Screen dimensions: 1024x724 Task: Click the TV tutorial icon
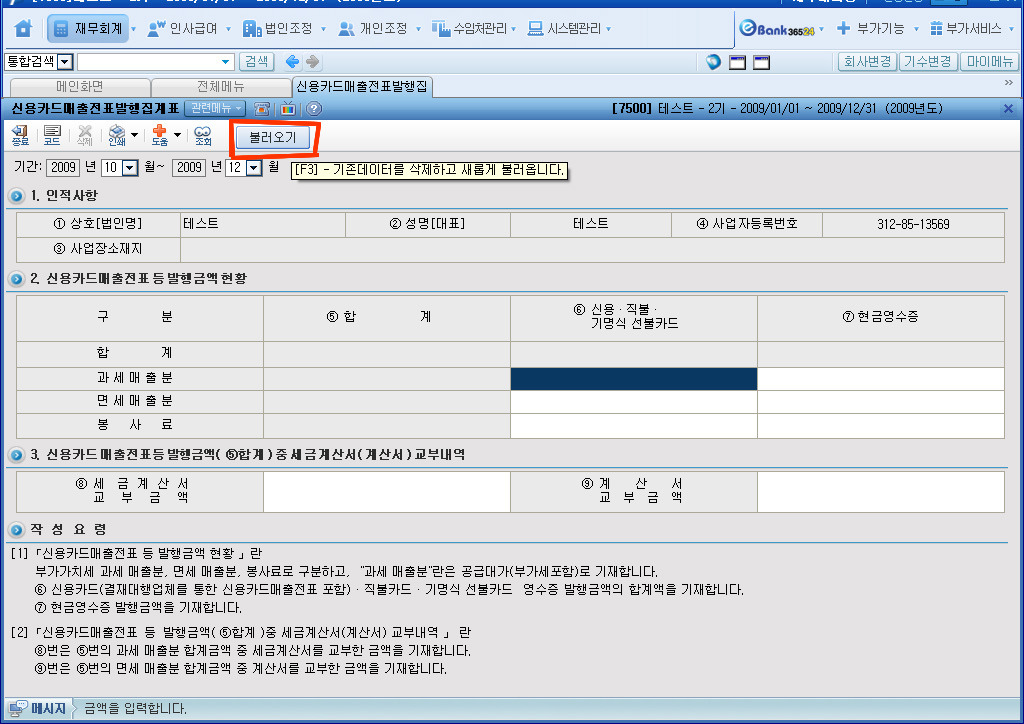click(288, 109)
